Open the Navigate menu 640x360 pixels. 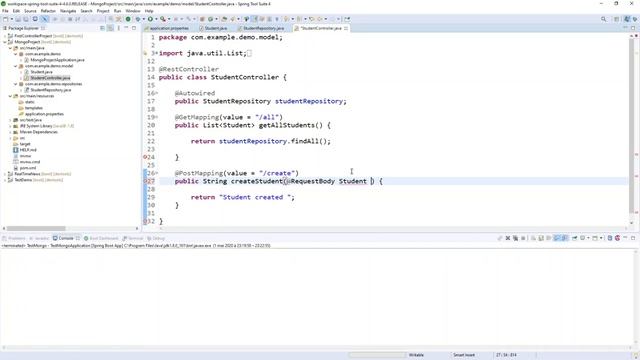click(x=68, y=11)
